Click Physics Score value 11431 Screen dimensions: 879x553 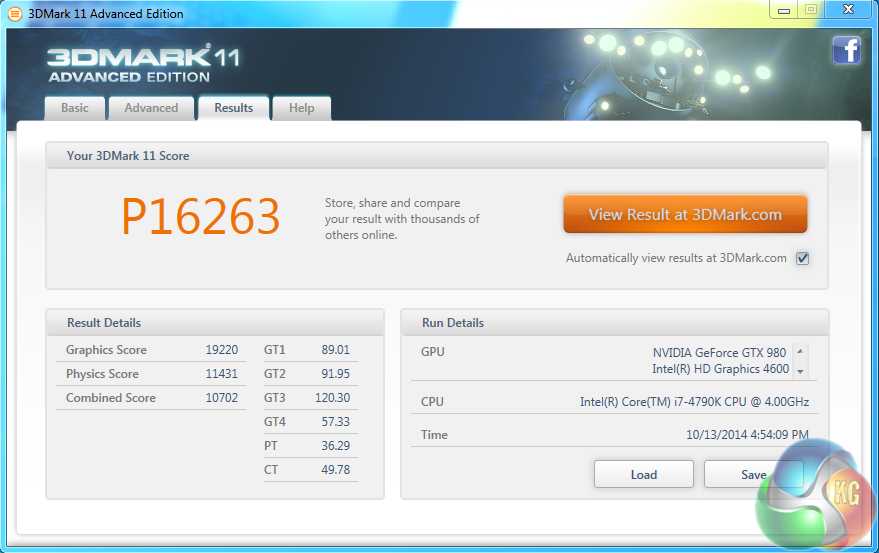click(221, 374)
